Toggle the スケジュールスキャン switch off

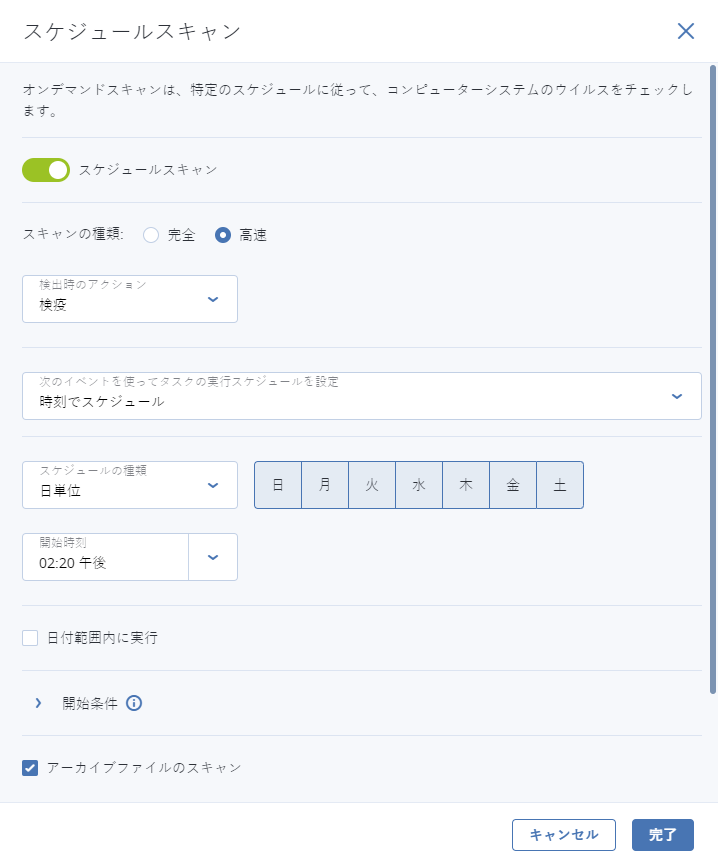[46, 170]
